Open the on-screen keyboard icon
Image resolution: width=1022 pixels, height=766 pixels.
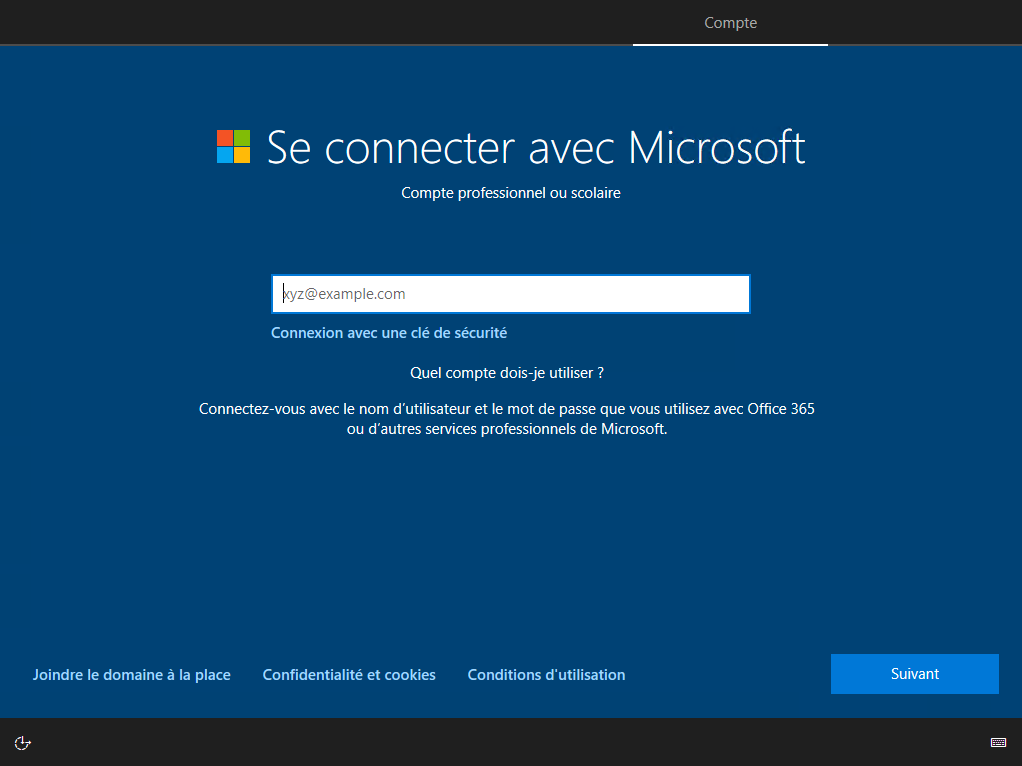pos(998,742)
